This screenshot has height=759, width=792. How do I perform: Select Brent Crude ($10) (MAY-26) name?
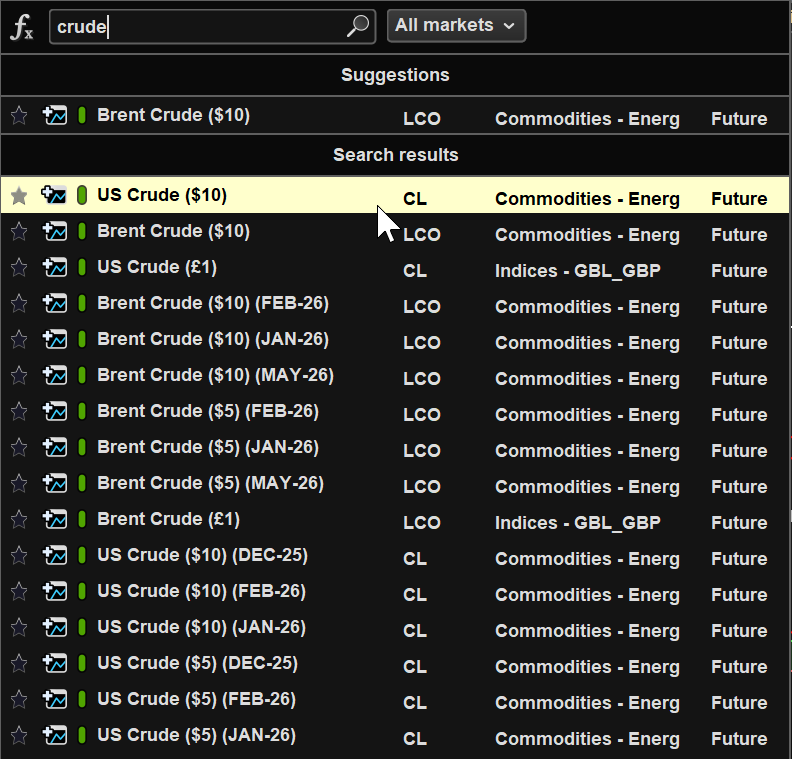point(215,375)
